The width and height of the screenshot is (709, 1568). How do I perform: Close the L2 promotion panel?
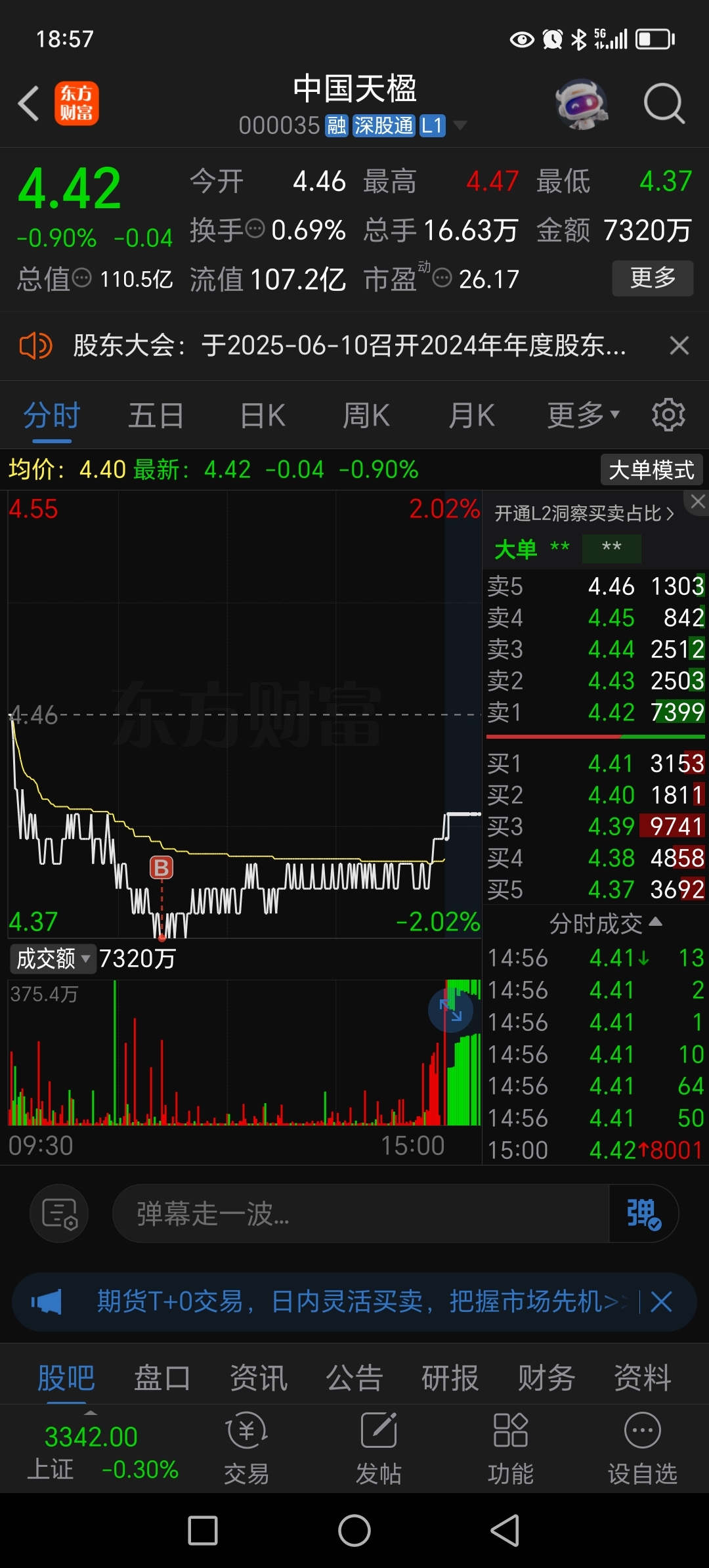point(697,502)
